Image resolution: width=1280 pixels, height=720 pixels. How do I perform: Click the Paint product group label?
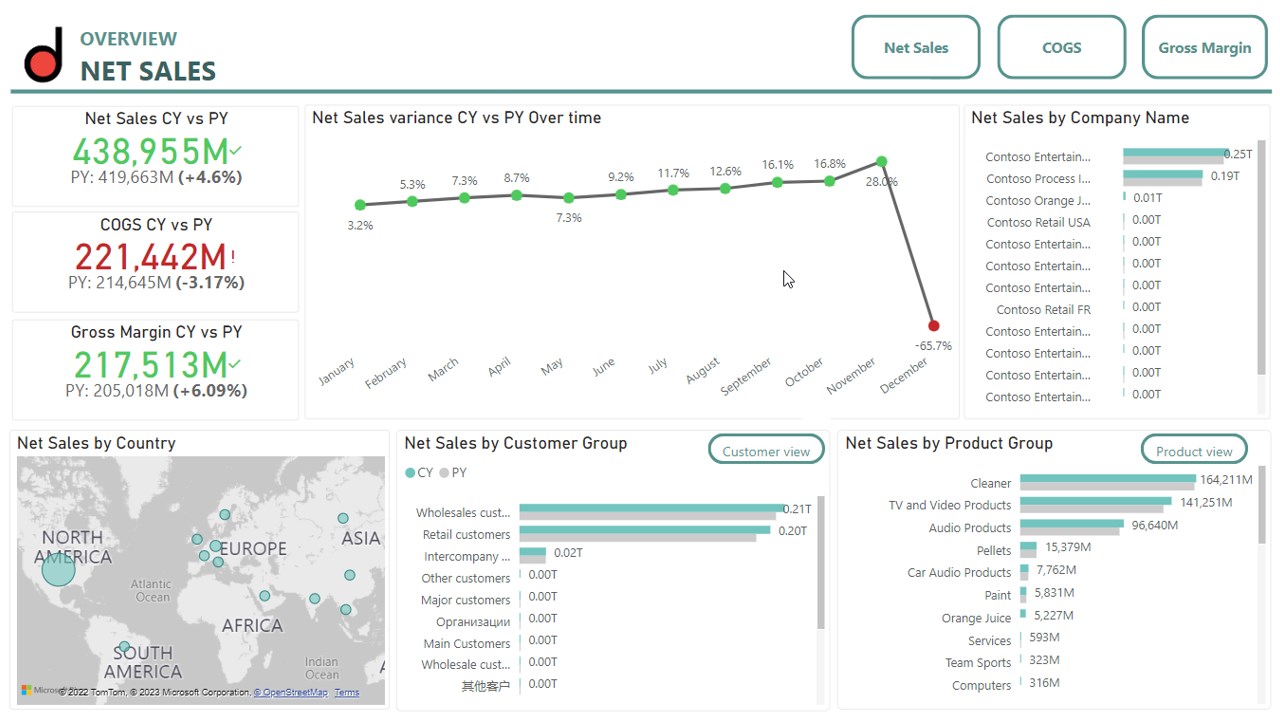(x=998, y=596)
